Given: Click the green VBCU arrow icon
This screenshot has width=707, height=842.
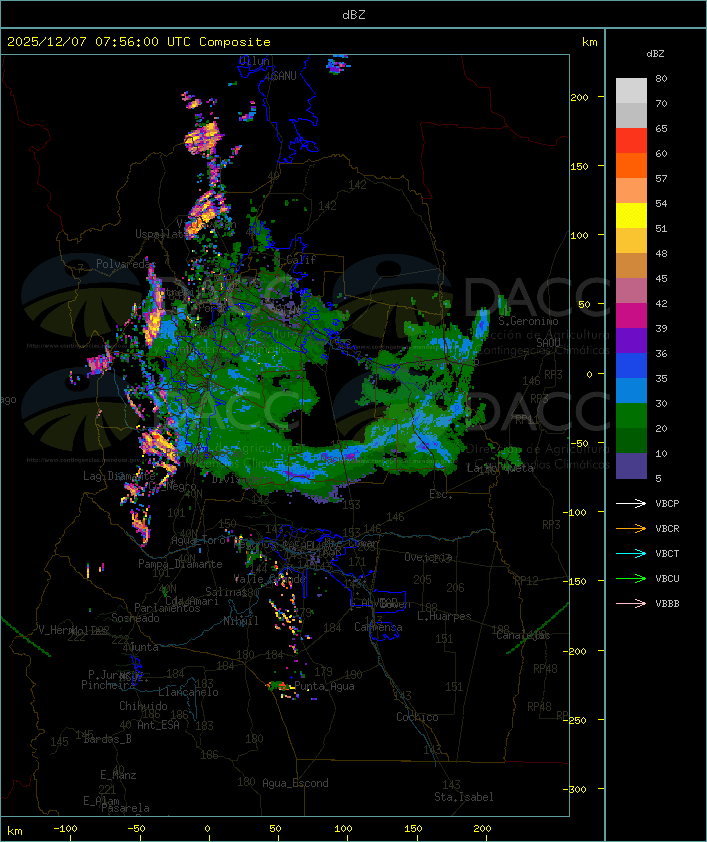Looking at the screenshot, I should click(631, 578).
